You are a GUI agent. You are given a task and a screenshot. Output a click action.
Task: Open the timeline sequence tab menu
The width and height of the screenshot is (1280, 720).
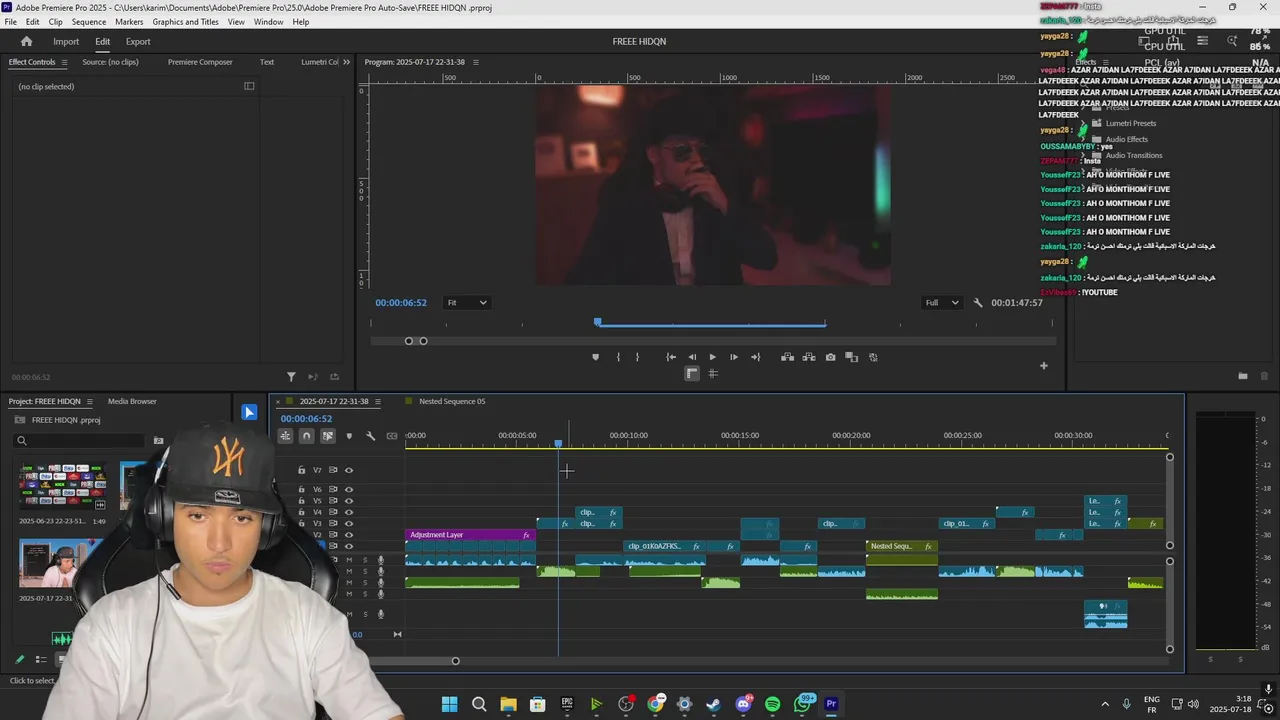click(x=378, y=401)
